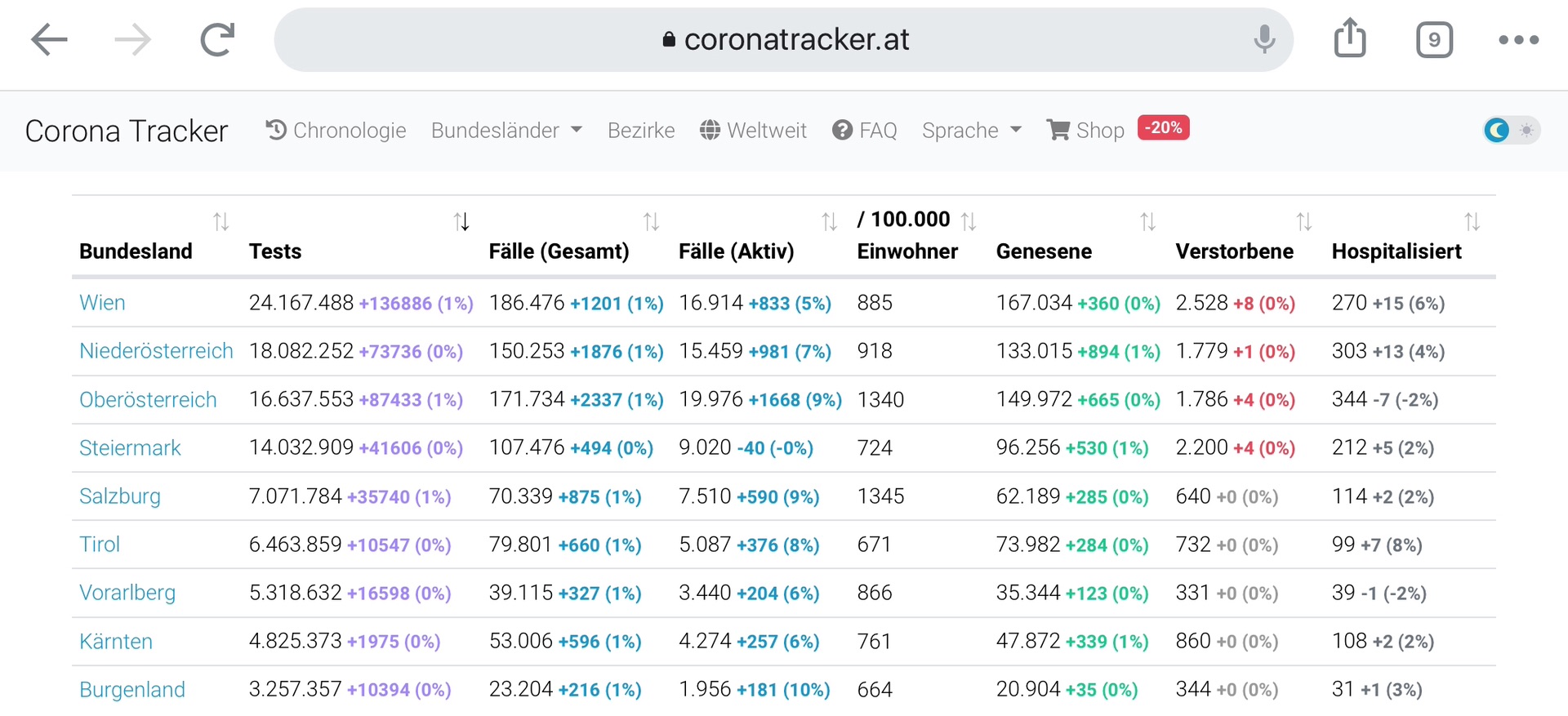Open the three-dot browser menu
Viewport: 1568px width, 716px height.
coord(1518,40)
